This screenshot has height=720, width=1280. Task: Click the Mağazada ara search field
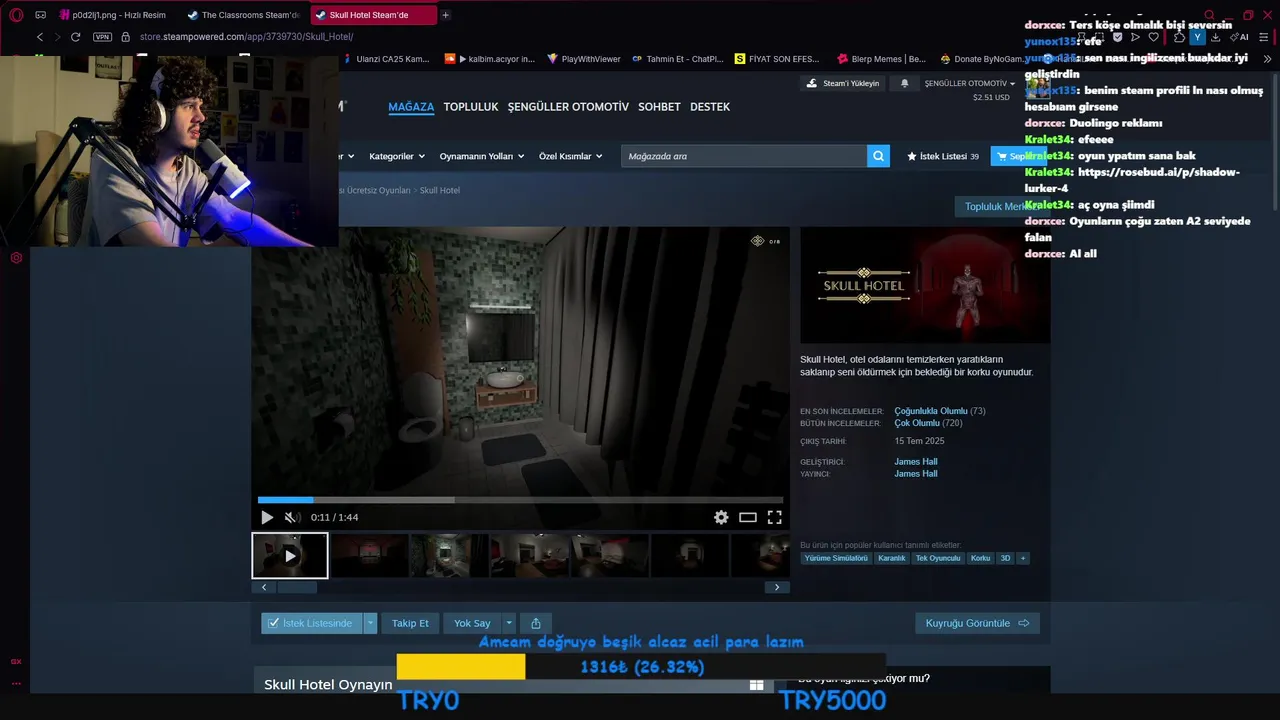[744, 156]
